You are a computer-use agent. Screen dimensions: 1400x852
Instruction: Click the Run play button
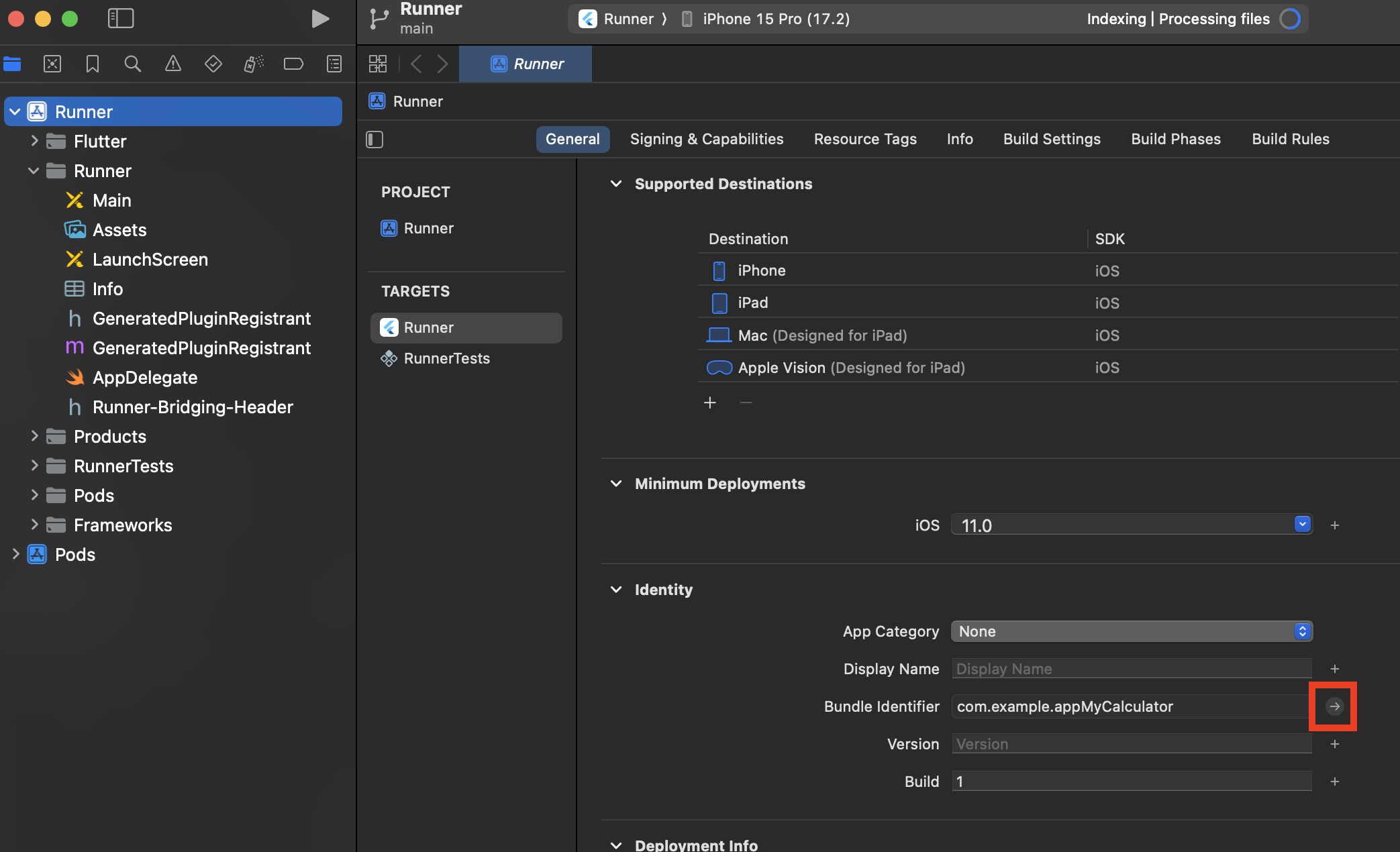pyautogui.click(x=320, y=19)
